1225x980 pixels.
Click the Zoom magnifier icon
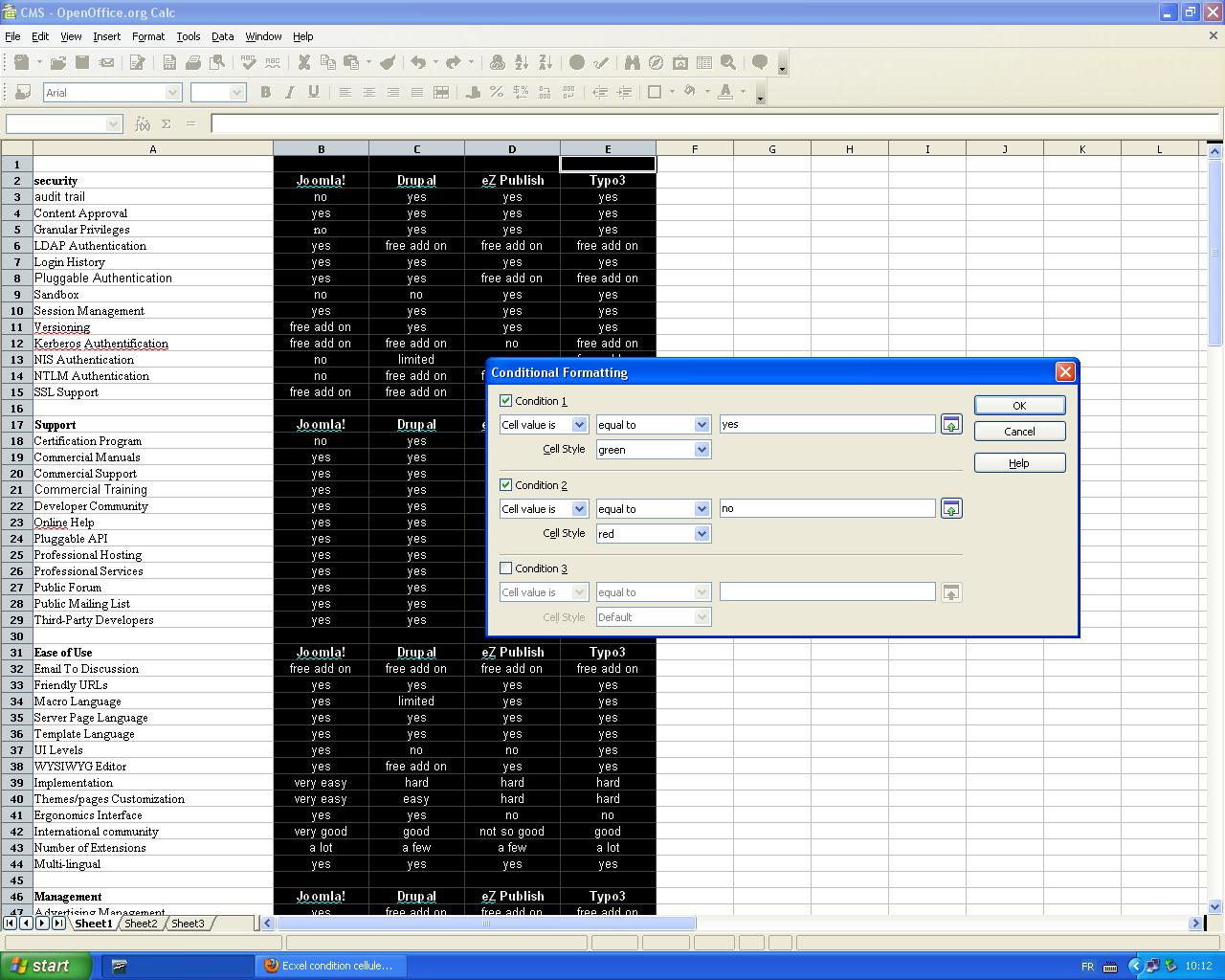coord(728,62)
